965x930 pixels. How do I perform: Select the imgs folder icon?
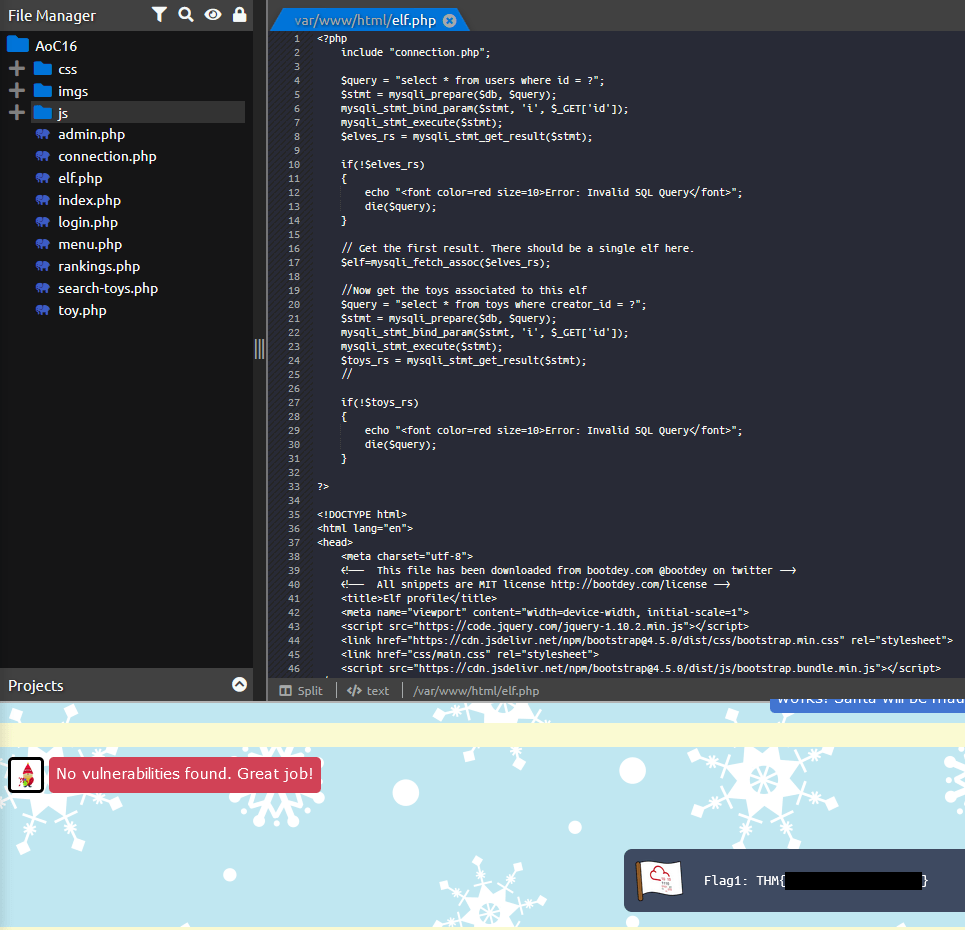click(x=42, y=90)
